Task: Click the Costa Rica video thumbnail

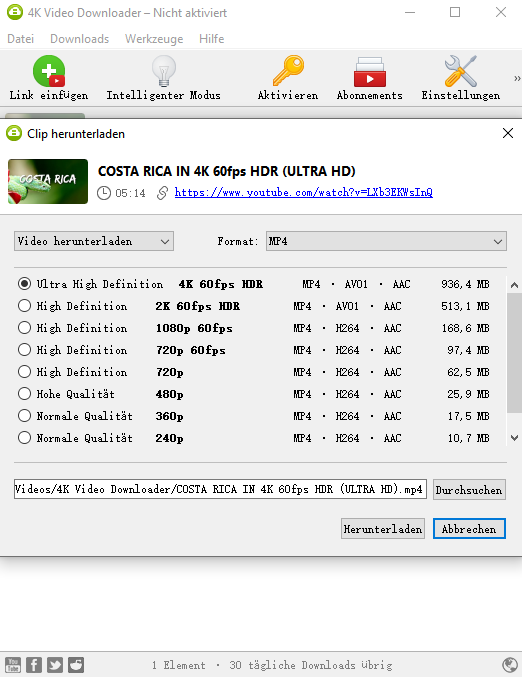Action: point(48,181)
